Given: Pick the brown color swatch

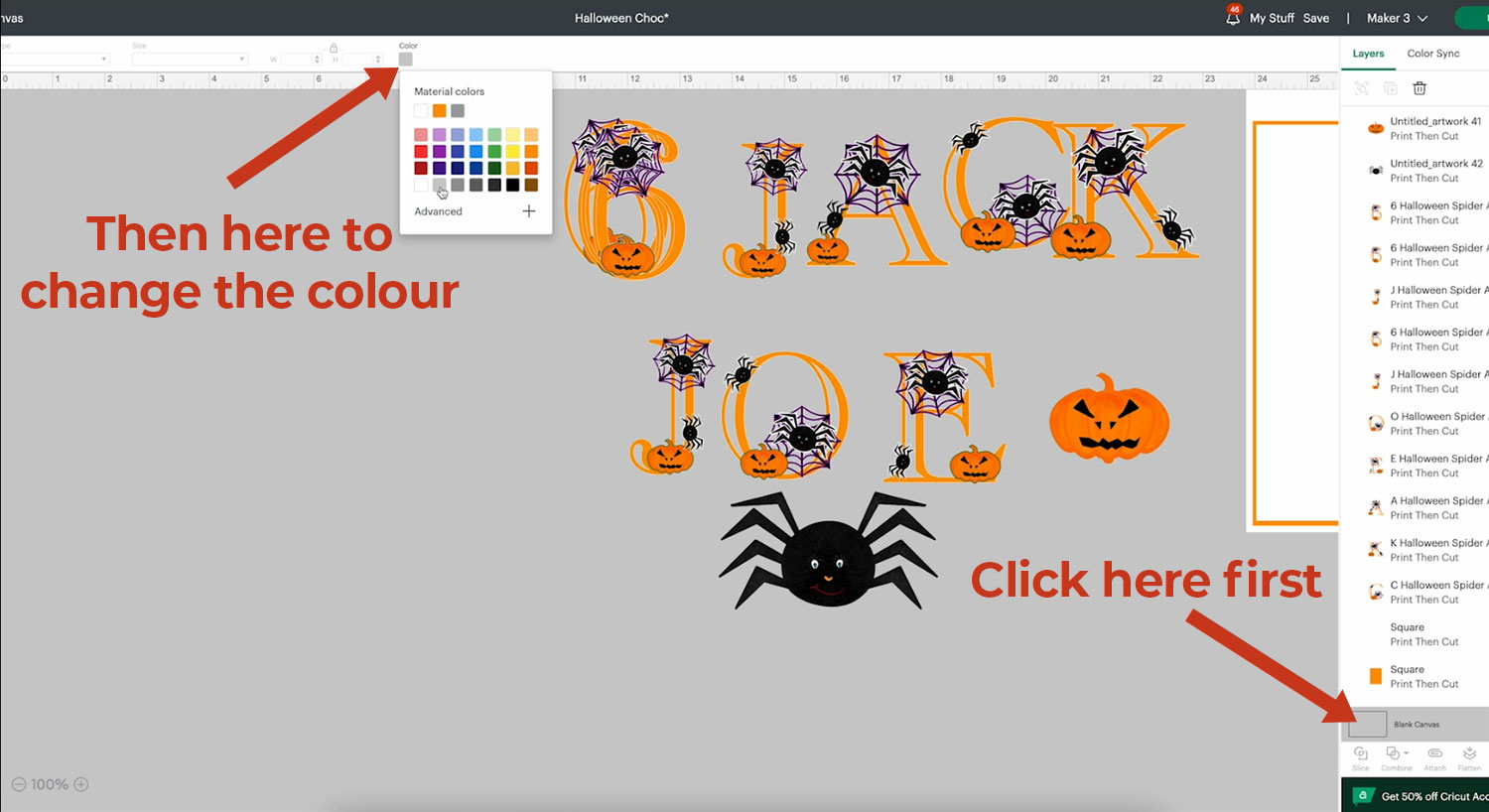Looking at the screenshot, I should (x=531, y=185).
